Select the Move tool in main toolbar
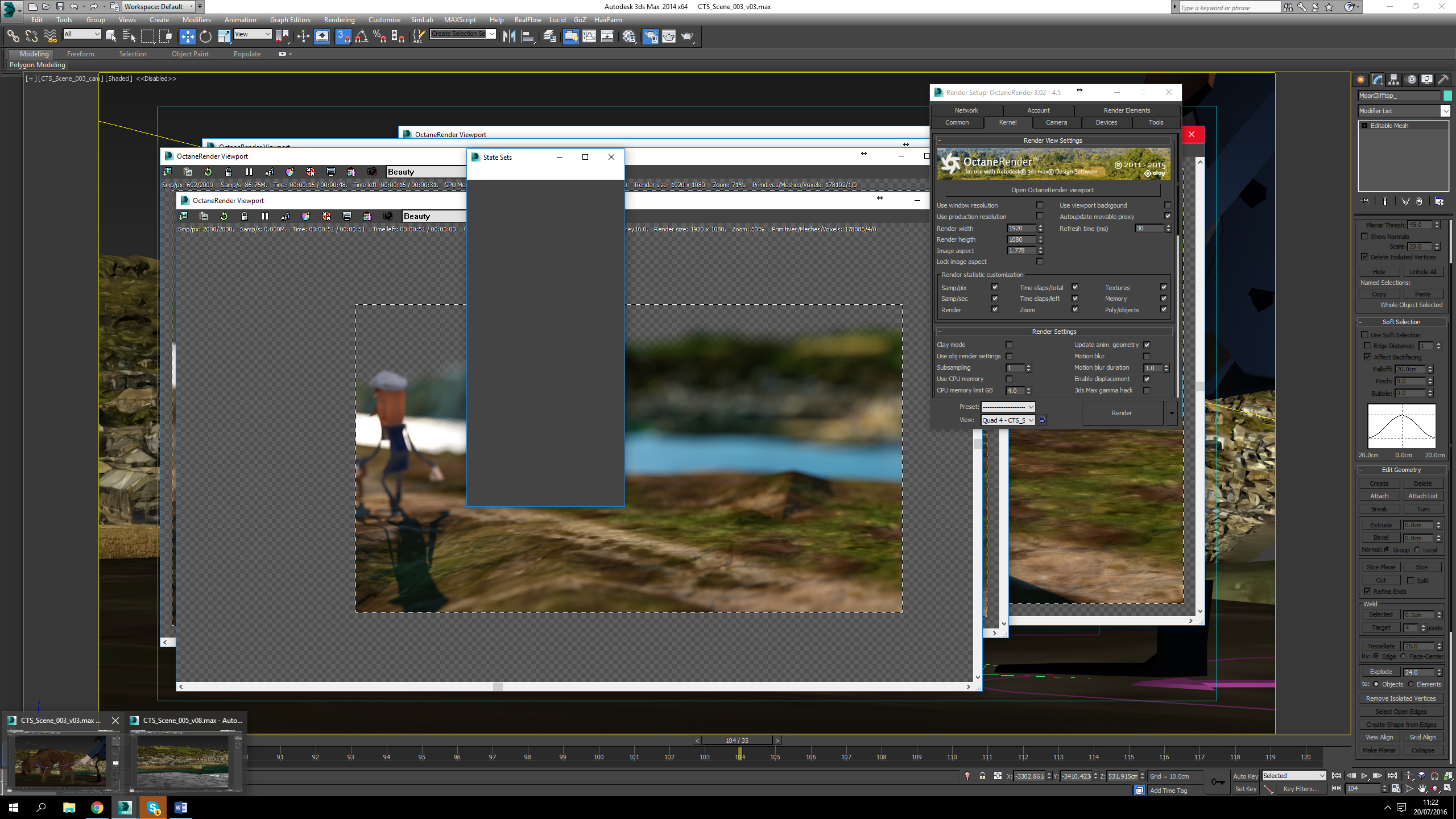1456x819 pixels. [x=187, y=36]
